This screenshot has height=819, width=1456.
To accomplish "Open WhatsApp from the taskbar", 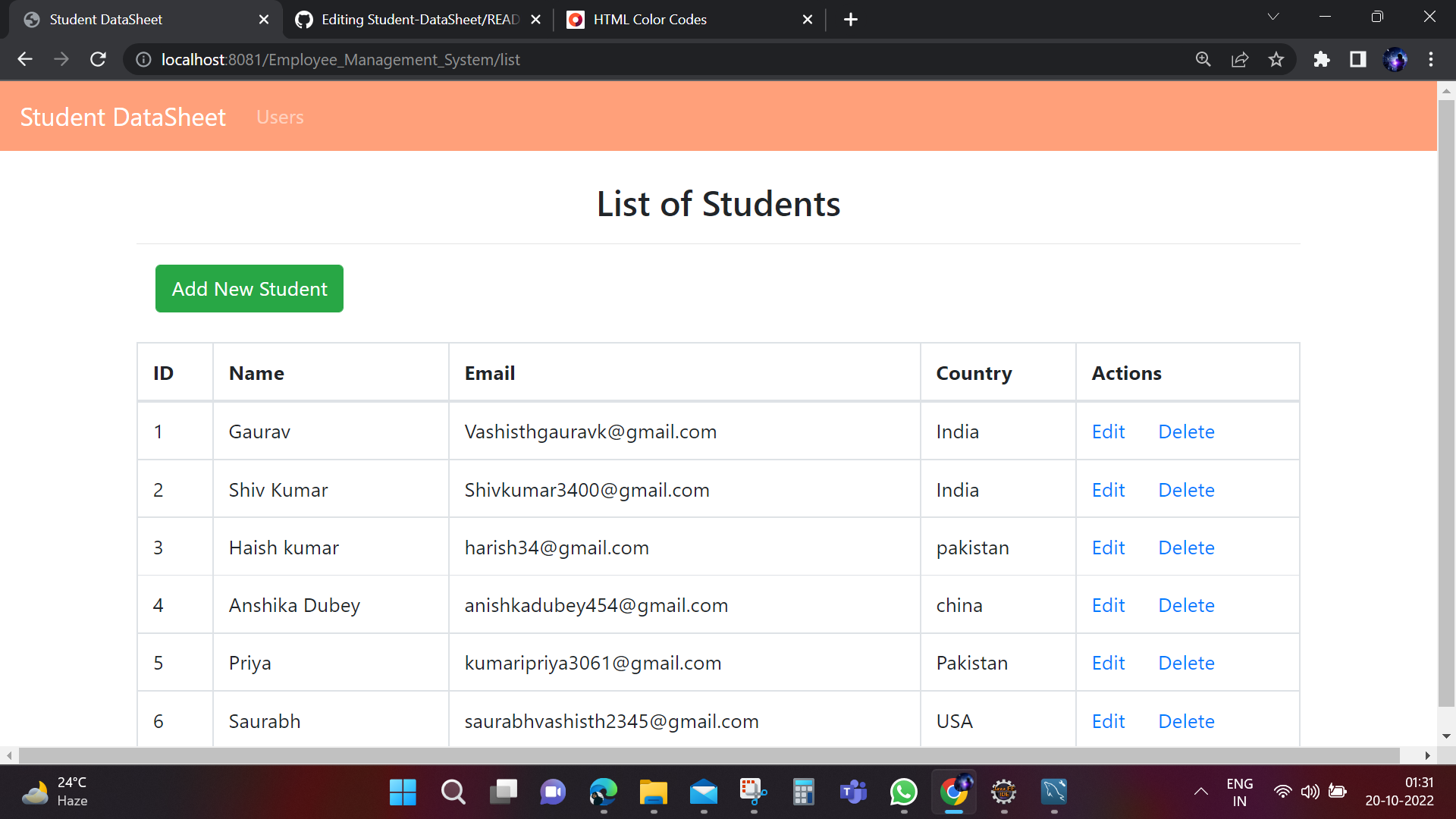I will [x=903, y=792].
